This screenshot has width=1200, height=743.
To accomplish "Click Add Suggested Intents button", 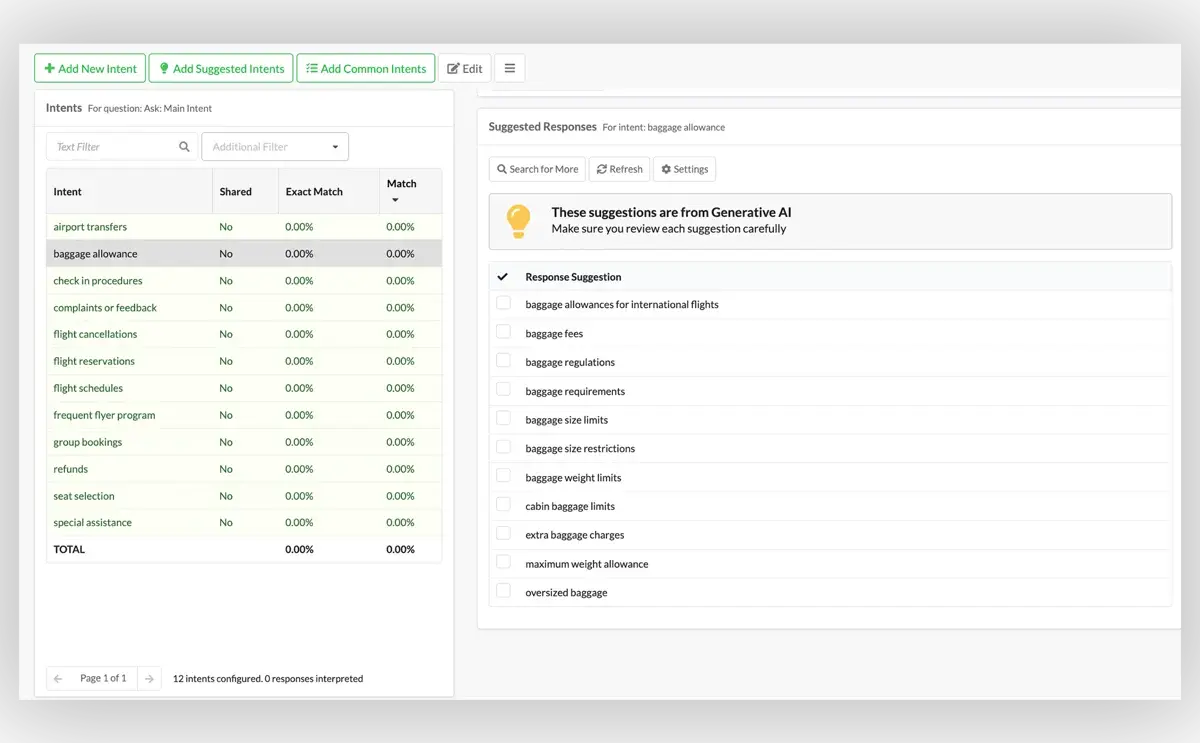I will pyautogui.click(x=221, y=68).
